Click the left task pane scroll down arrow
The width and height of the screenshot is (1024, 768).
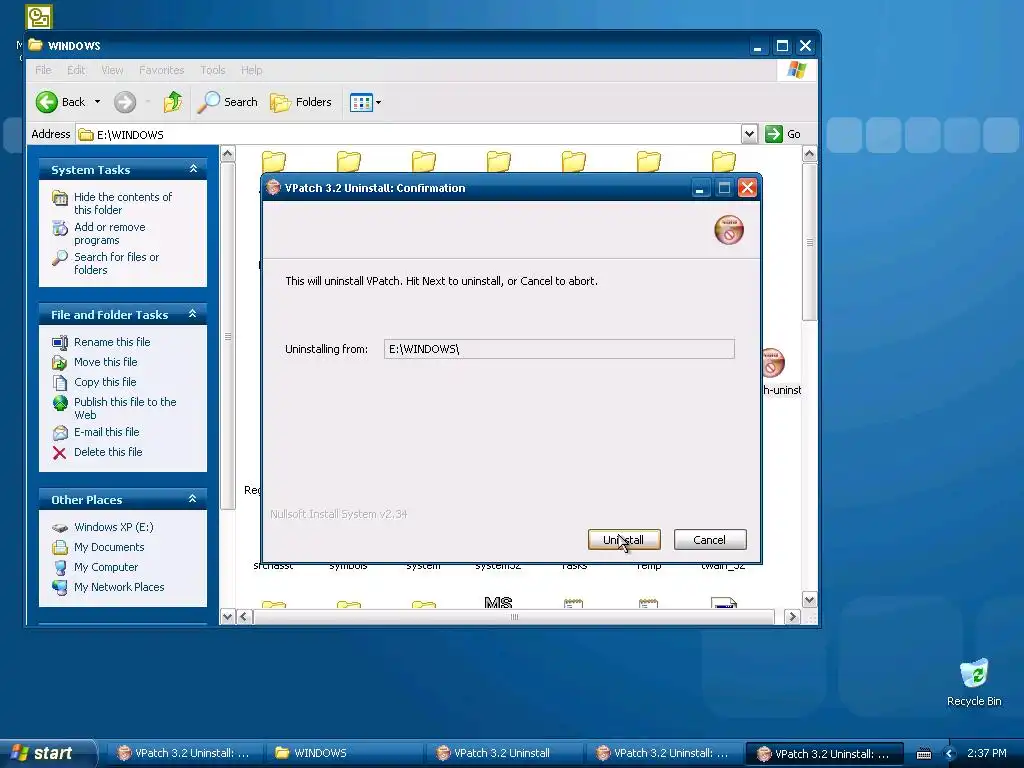(227, 616)
